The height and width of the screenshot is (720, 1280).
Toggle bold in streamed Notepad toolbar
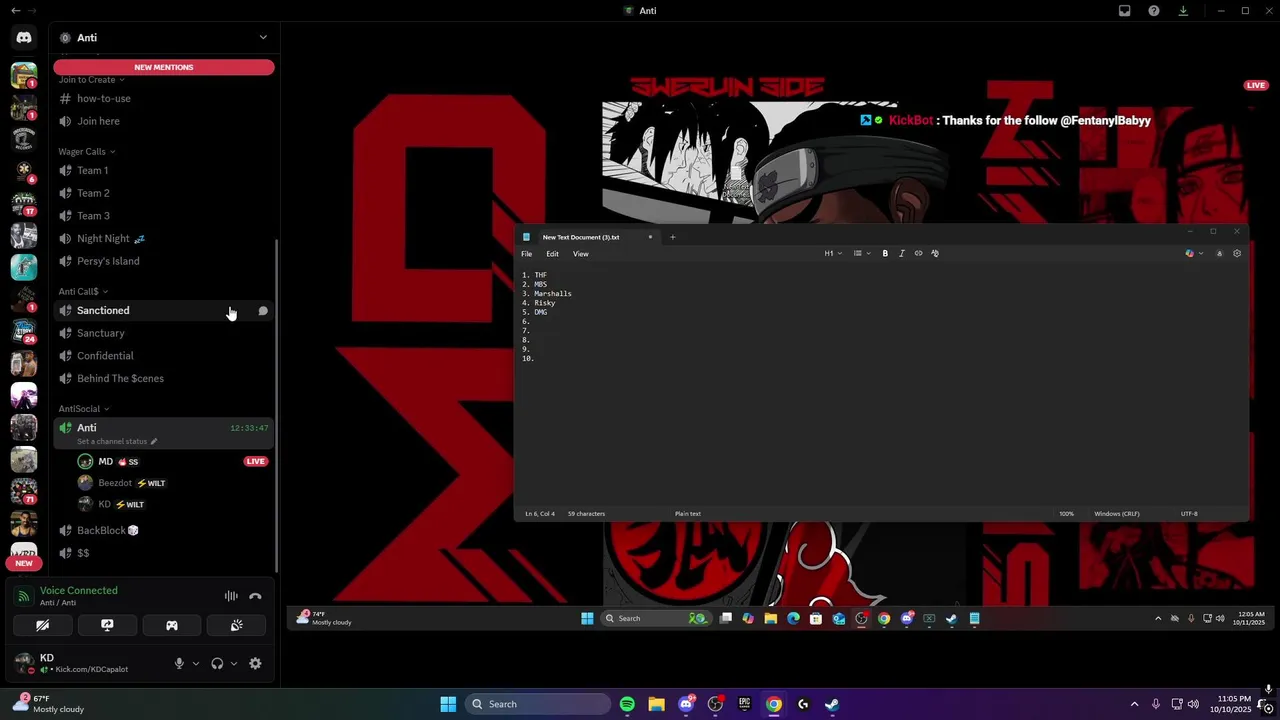(x=885, y=254)
